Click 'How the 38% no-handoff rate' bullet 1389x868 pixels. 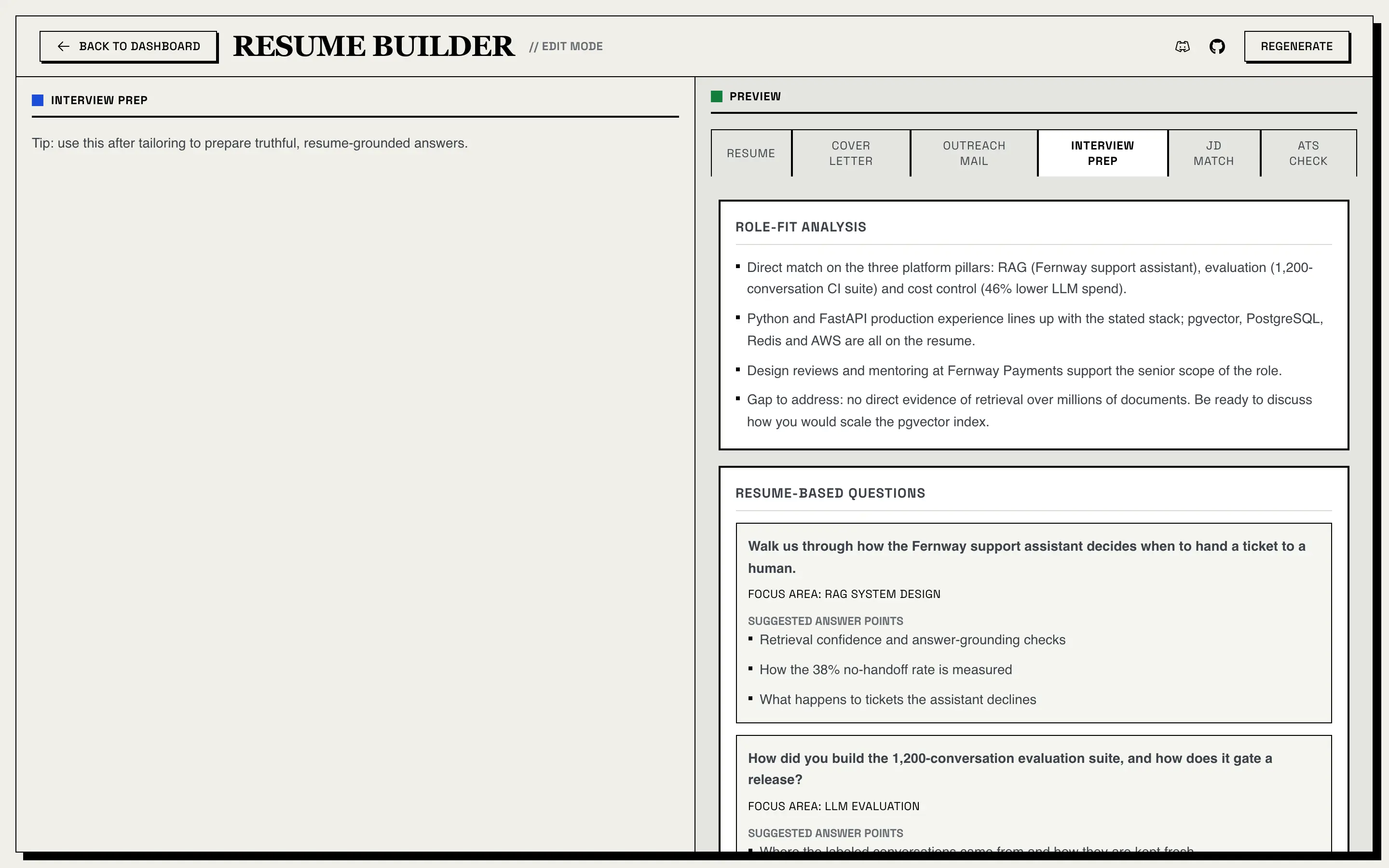click(885, 670)
